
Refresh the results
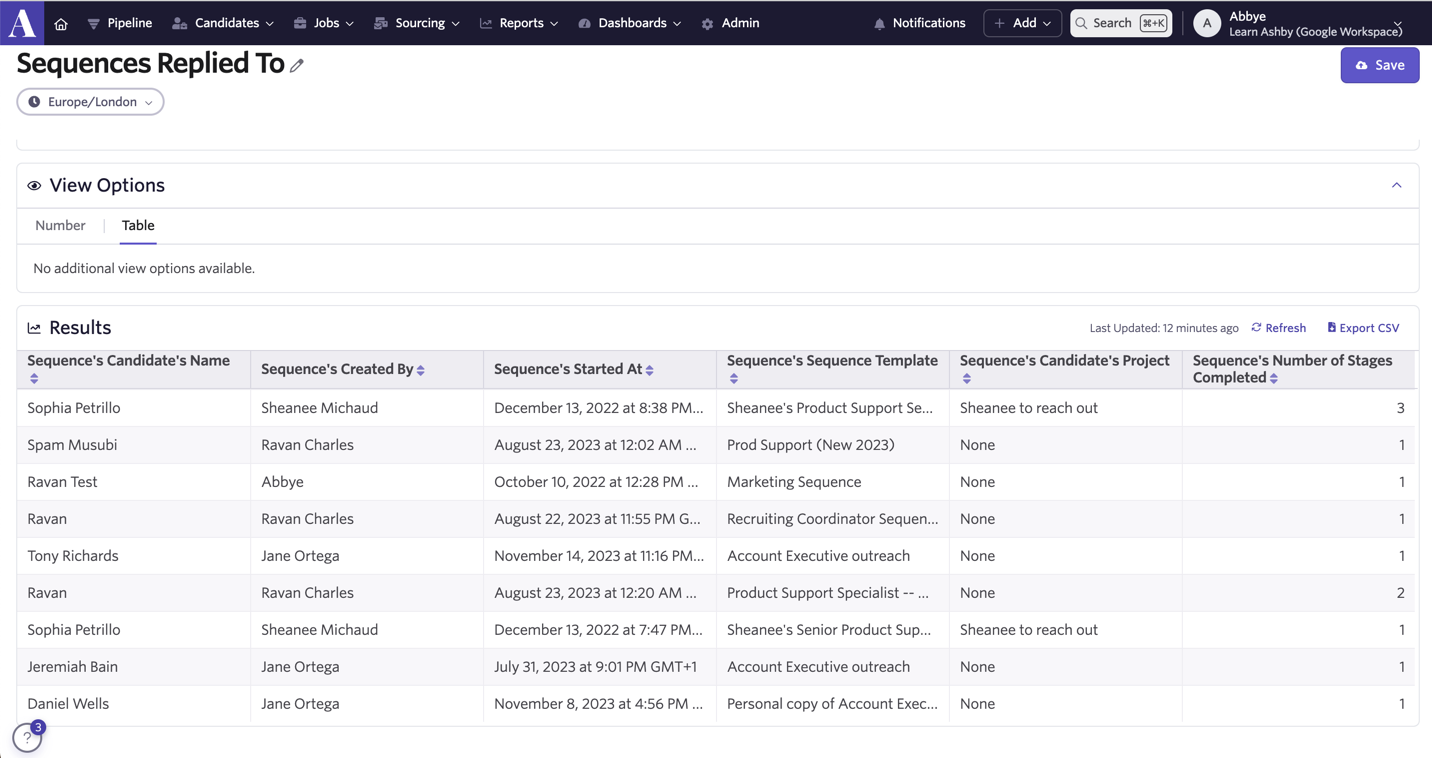pos(1279,328)
